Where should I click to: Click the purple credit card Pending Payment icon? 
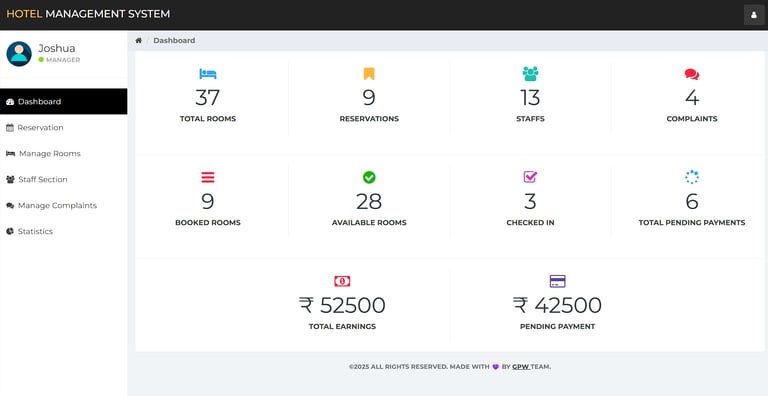[557, 281]
